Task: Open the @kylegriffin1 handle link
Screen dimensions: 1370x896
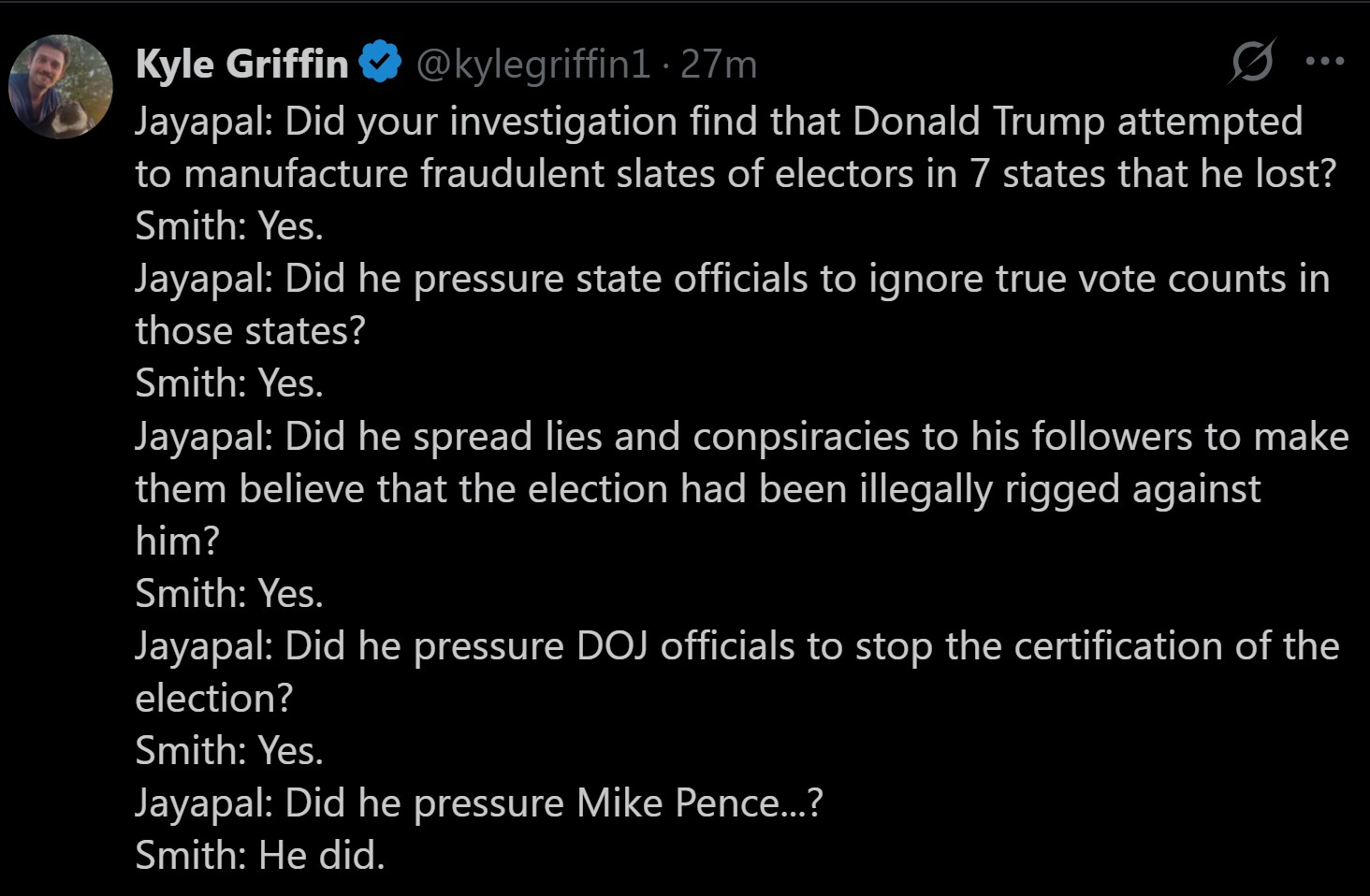Action: [x=532, y=64]
